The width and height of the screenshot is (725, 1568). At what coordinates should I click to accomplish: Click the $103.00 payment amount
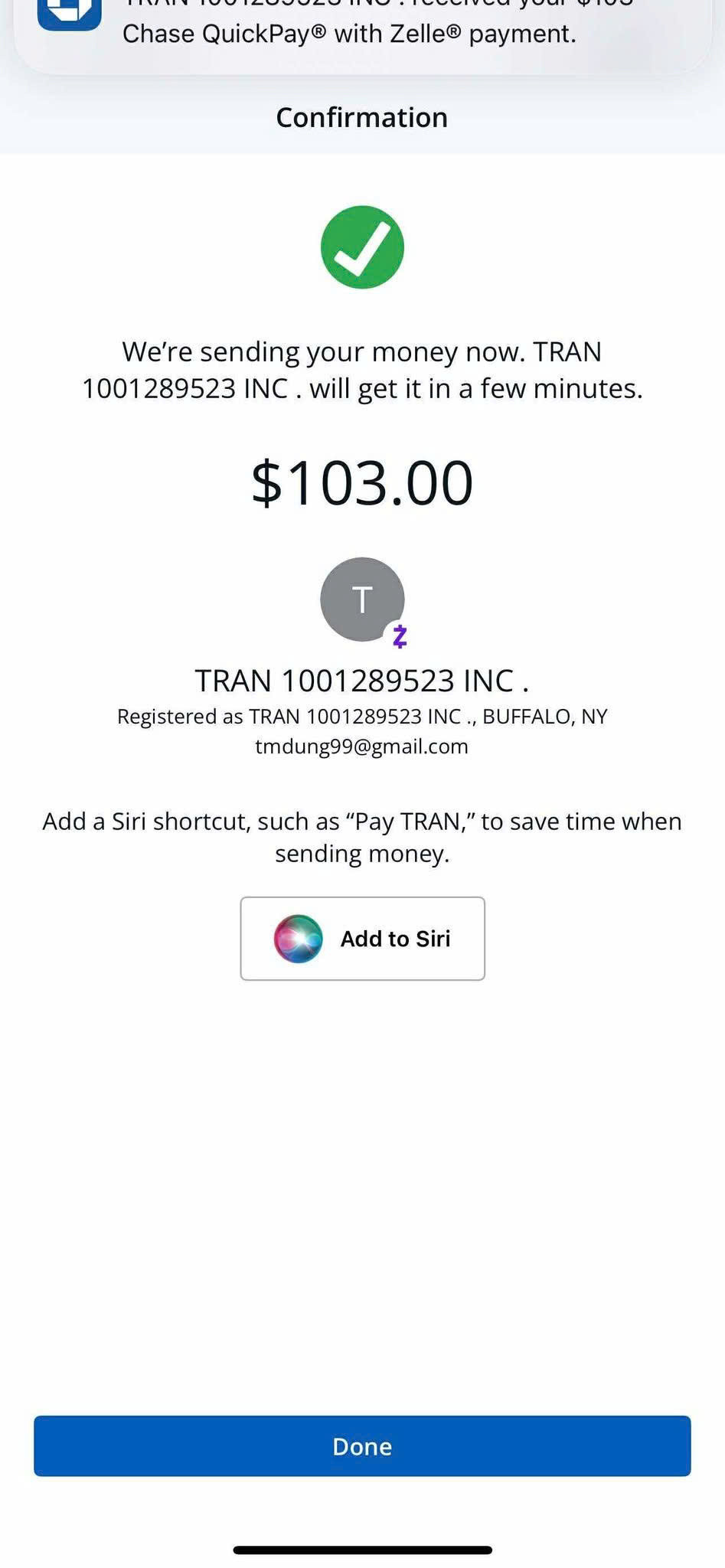pos(362,483)
